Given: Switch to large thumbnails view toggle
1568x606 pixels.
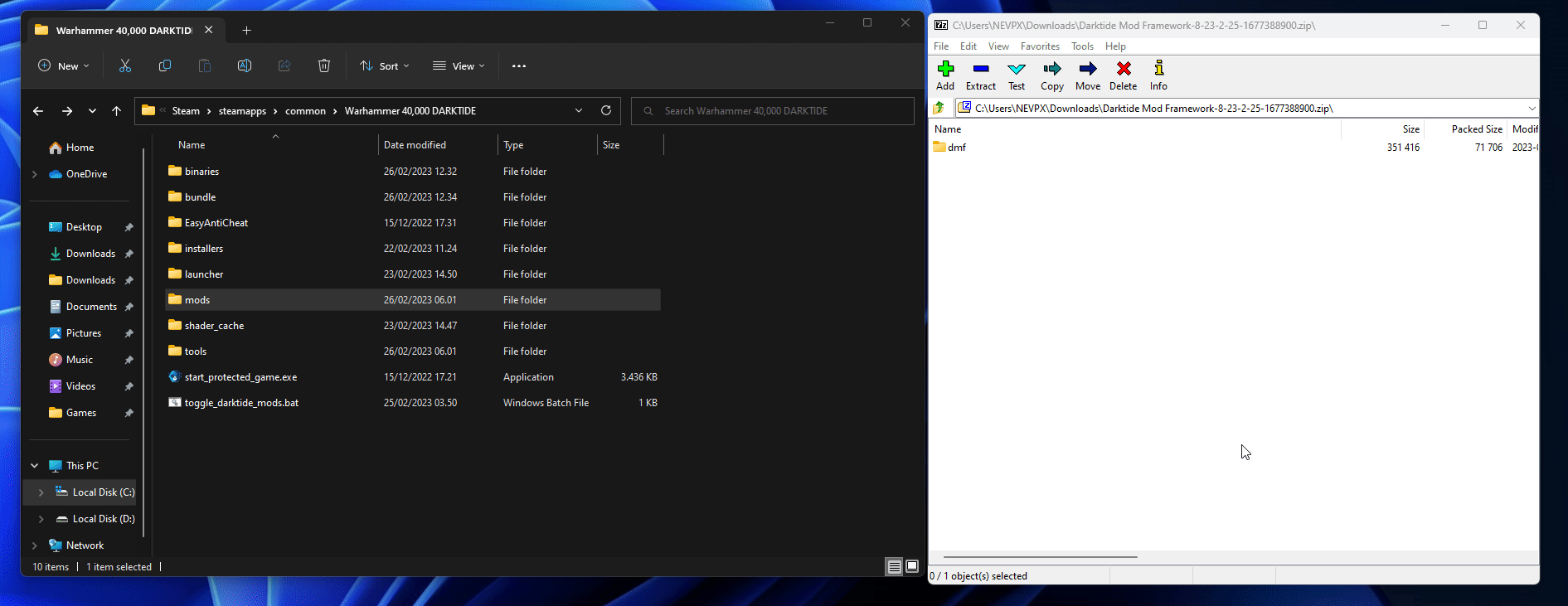Looking at the screenshot, I should pyautogui.click(x=912, y=567).
